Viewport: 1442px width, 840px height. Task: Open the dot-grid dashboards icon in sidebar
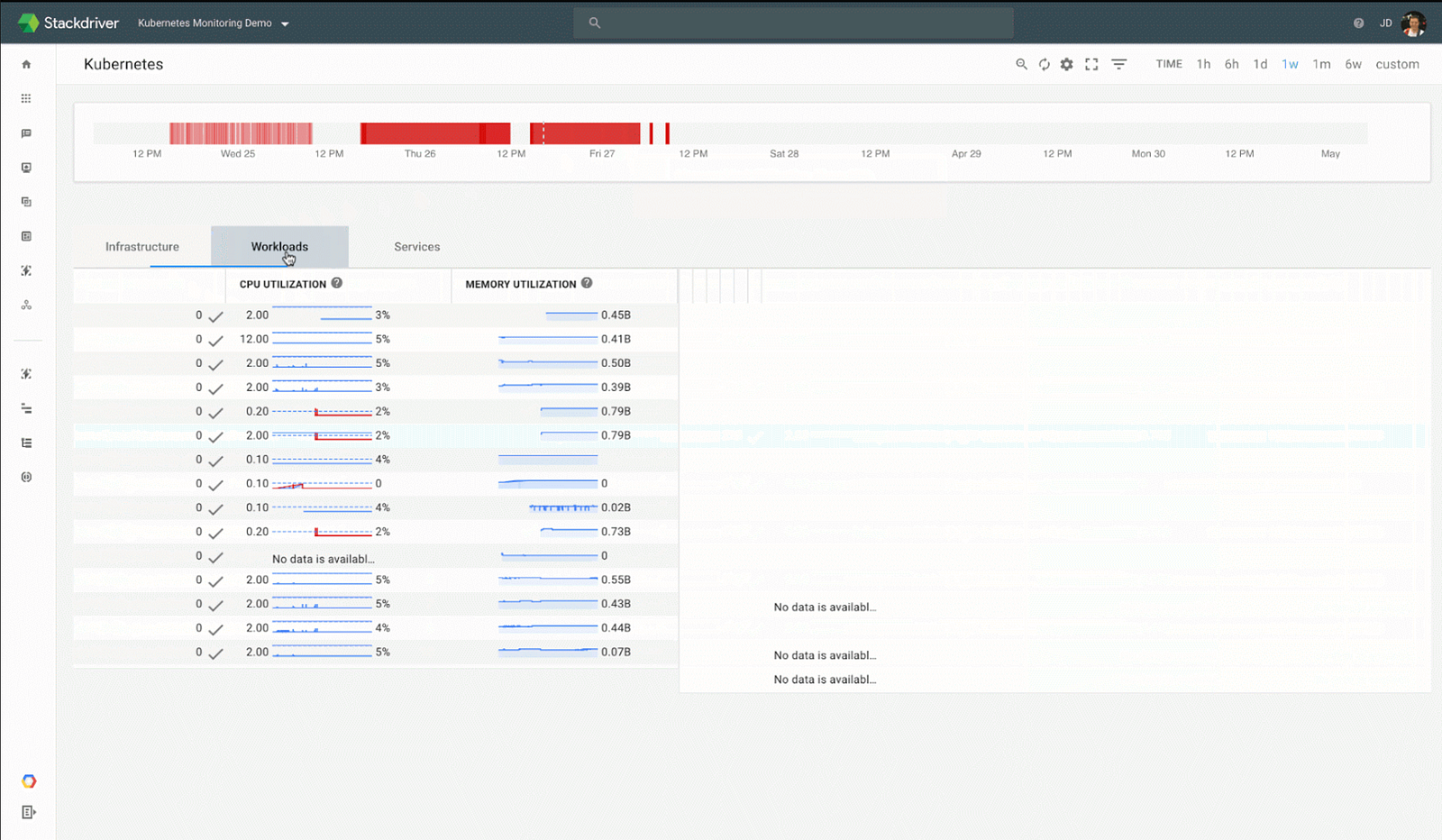point(26,98)
